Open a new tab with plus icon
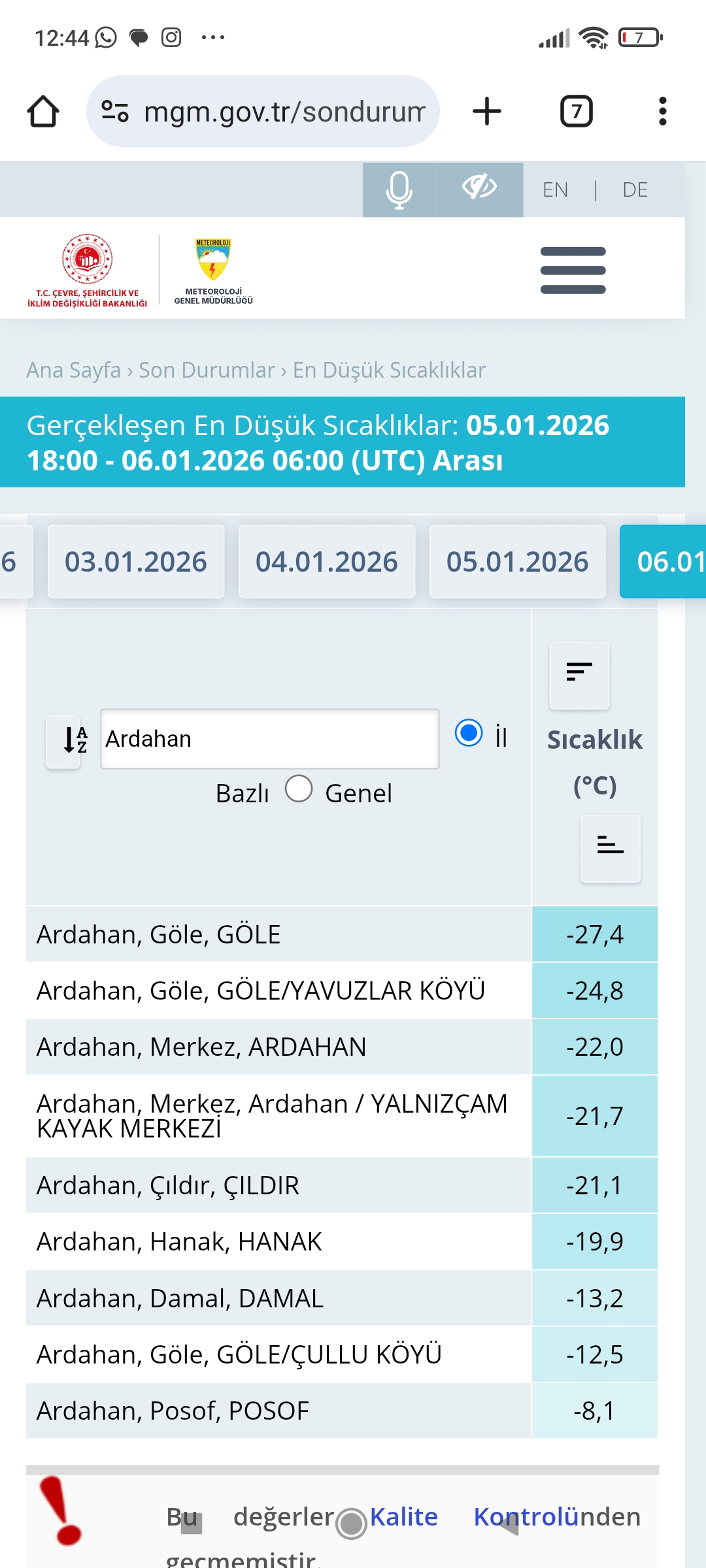Screen dimensions: 706x1568 [487, 111]
